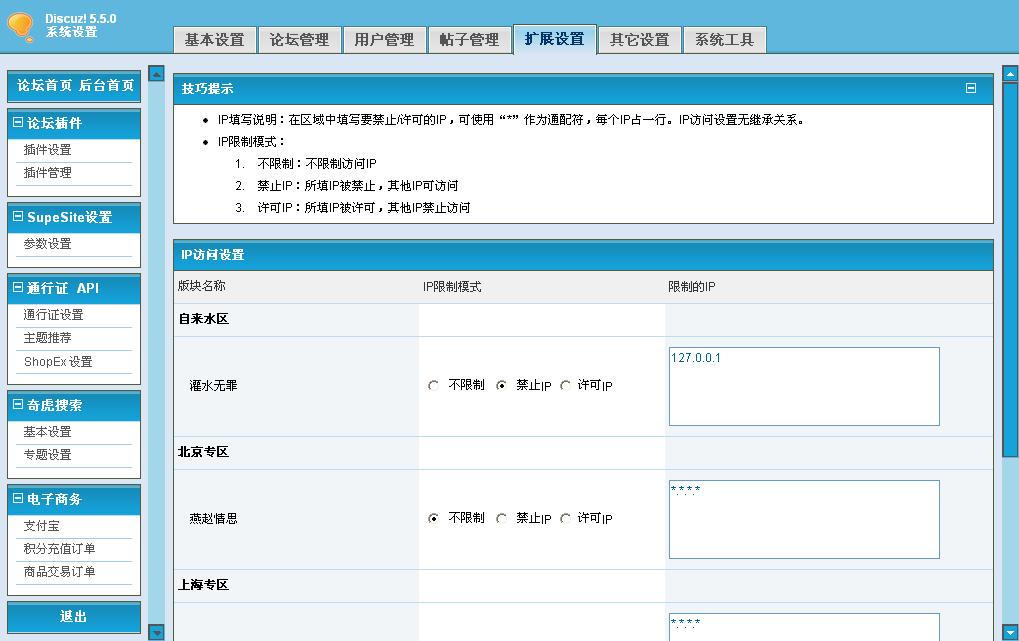Click the IP访问设置 panel header

click(584, 255)
